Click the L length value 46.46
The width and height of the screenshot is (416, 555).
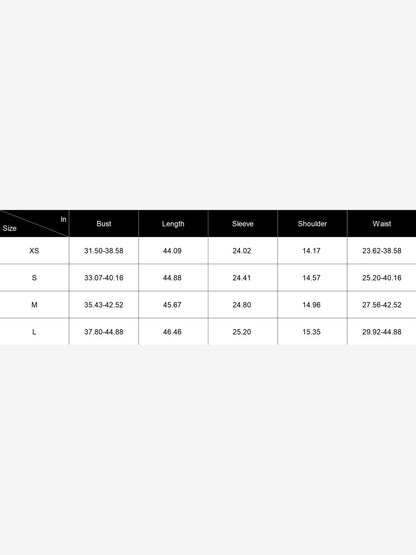click(x=172, y=332)
